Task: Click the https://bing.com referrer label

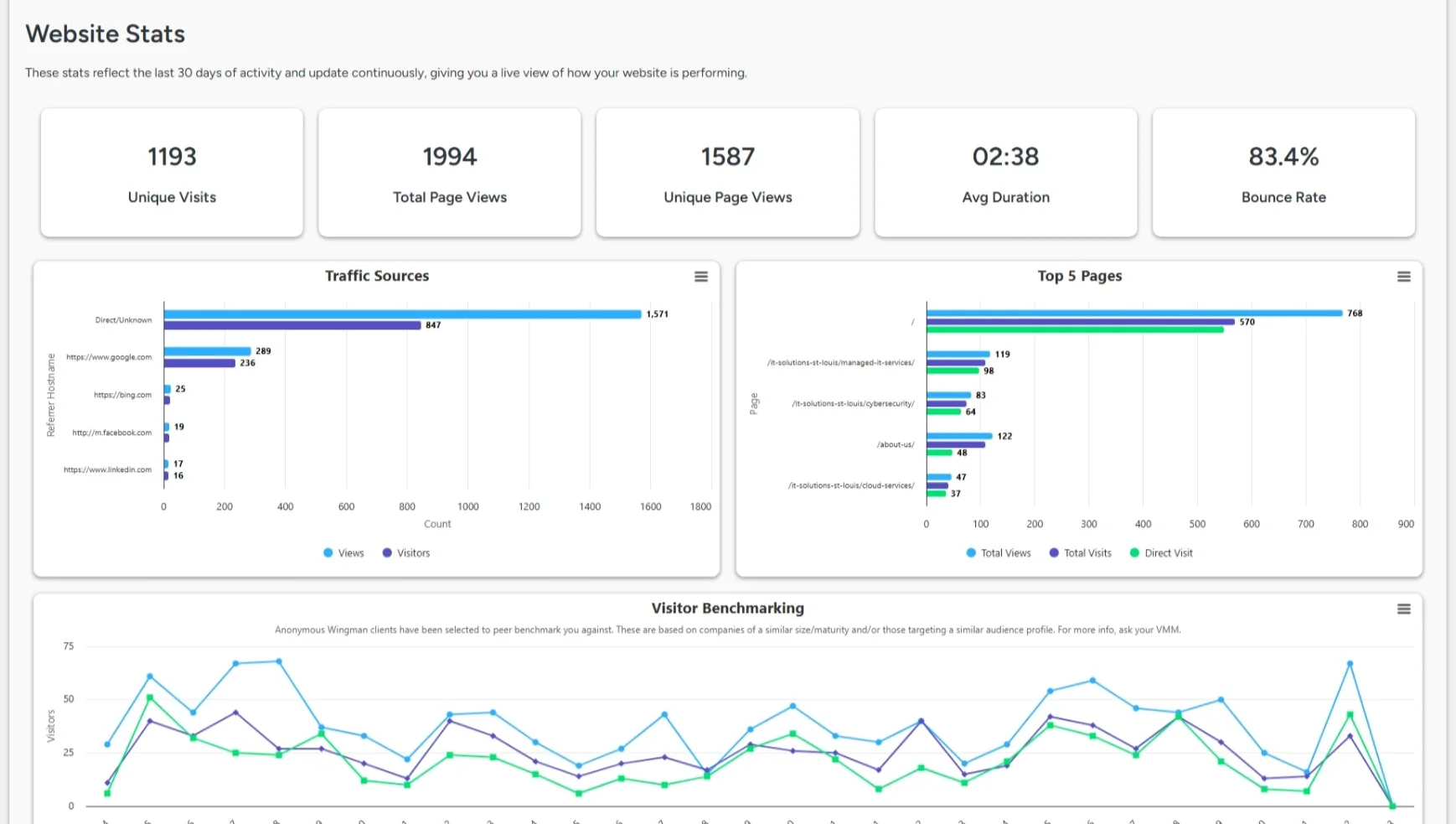Action: pos(123,394)
